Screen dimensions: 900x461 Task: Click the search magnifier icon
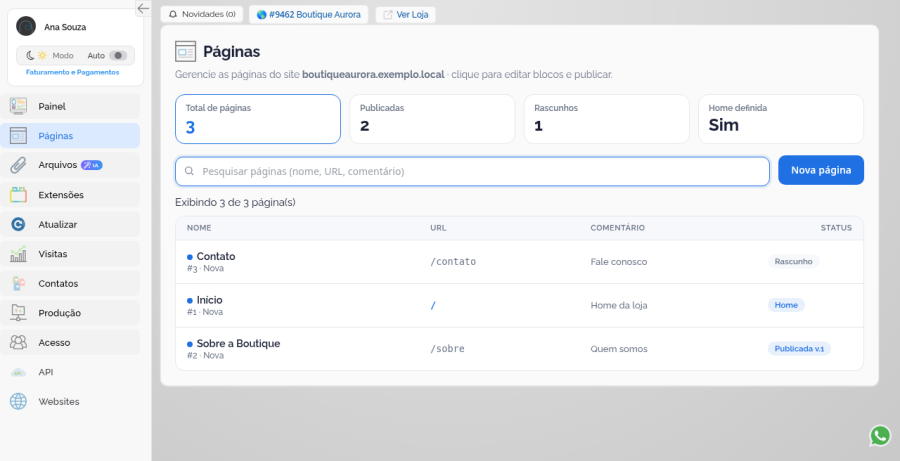click(189, 171)
